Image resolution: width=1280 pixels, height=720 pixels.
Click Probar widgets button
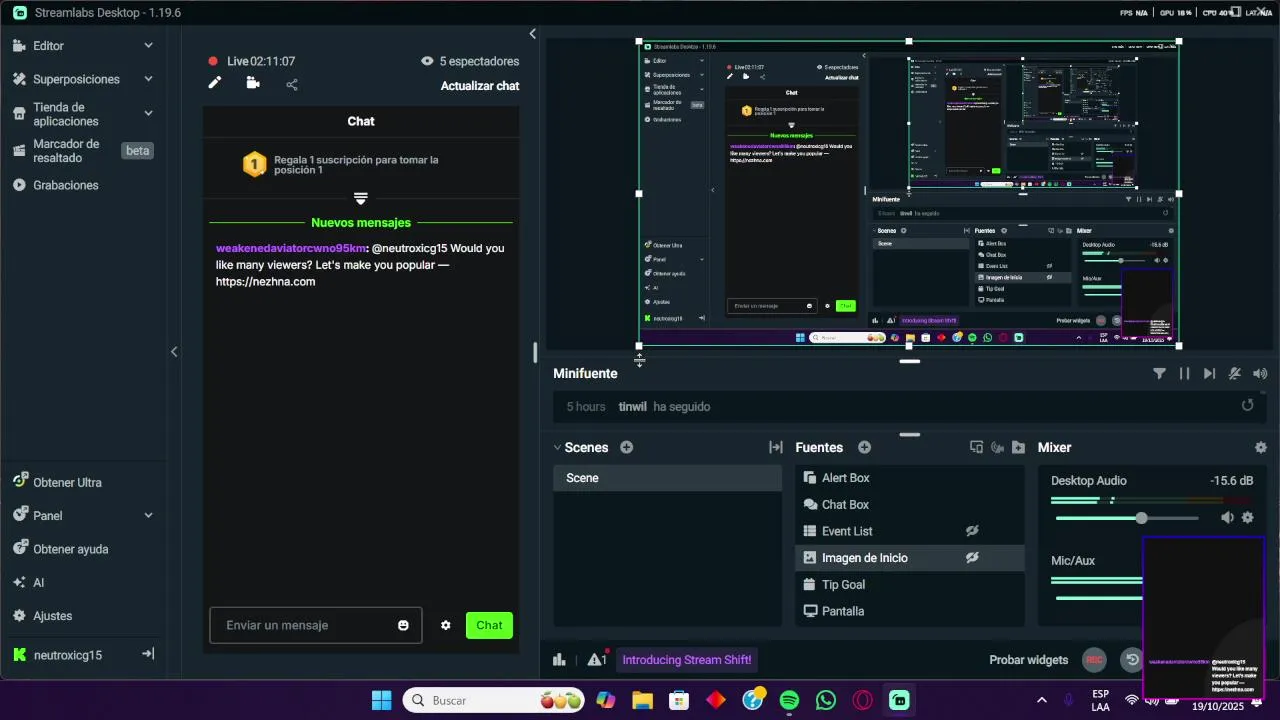(x=1029, y=660)
